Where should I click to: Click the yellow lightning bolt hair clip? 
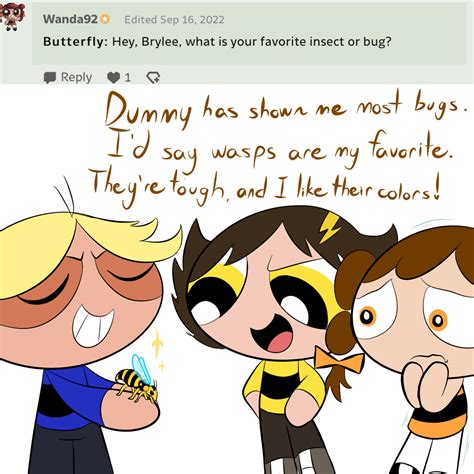(x=330, y=227)
